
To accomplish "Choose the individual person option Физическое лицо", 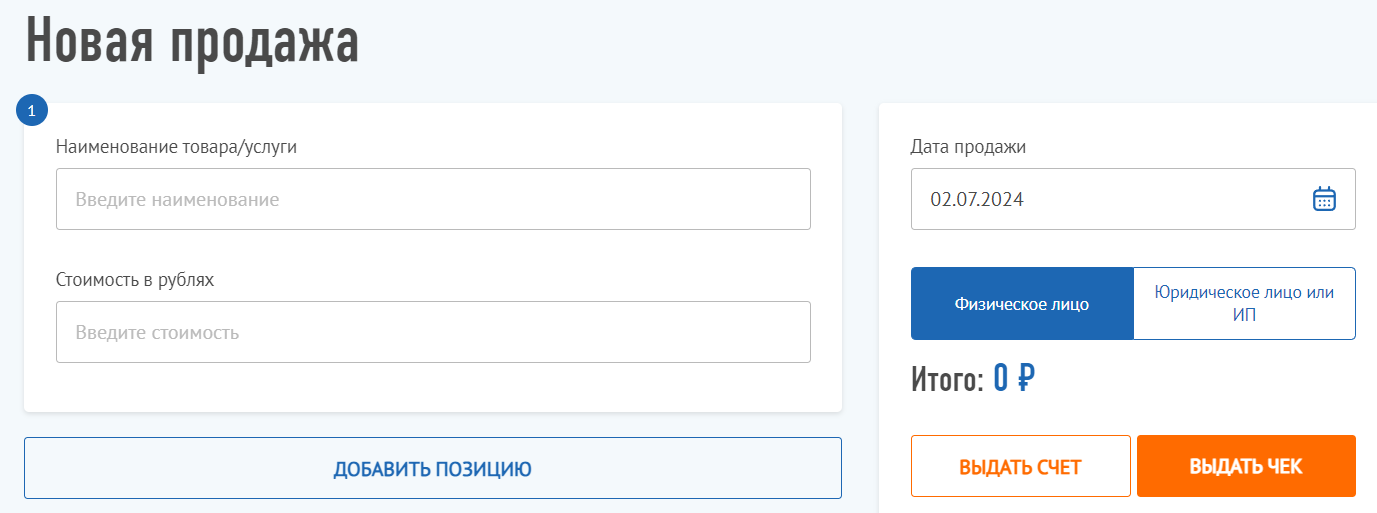I will pos(1021,304).
